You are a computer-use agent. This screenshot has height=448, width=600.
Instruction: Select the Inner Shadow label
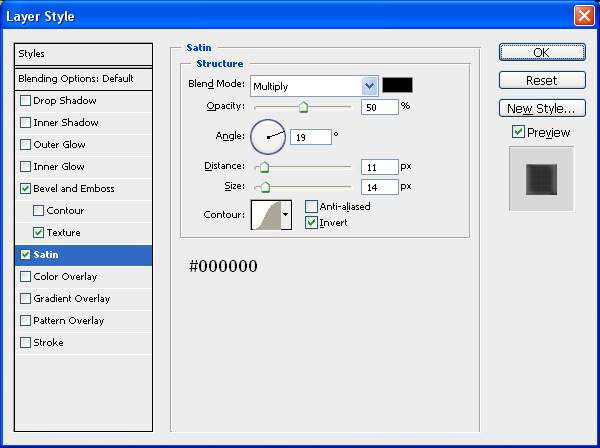tap(66, 122)
